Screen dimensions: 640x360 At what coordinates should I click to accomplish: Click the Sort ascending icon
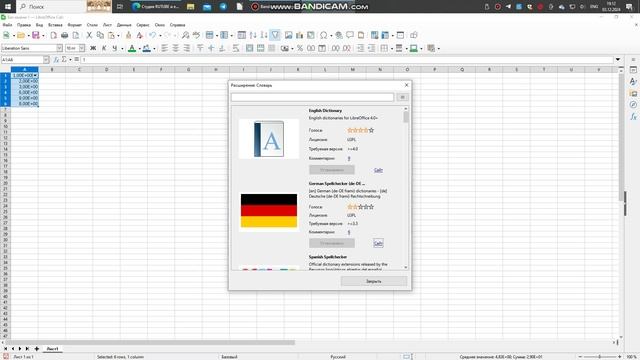point(253,35)
